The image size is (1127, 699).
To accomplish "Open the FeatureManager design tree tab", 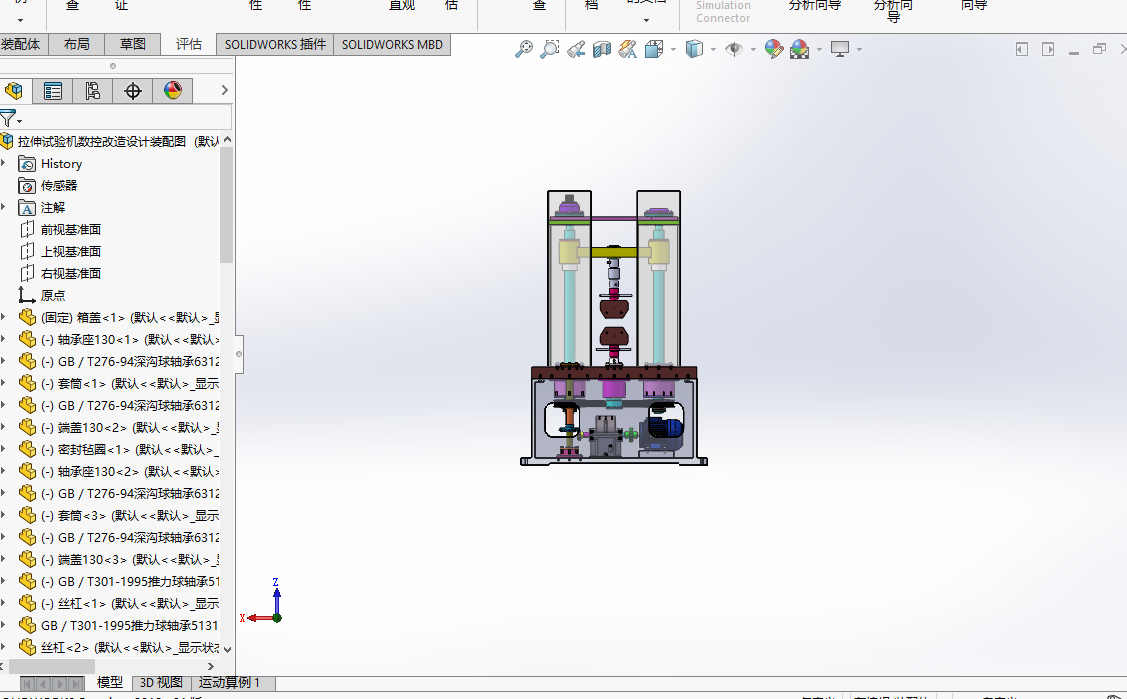I will click(14, 91).
